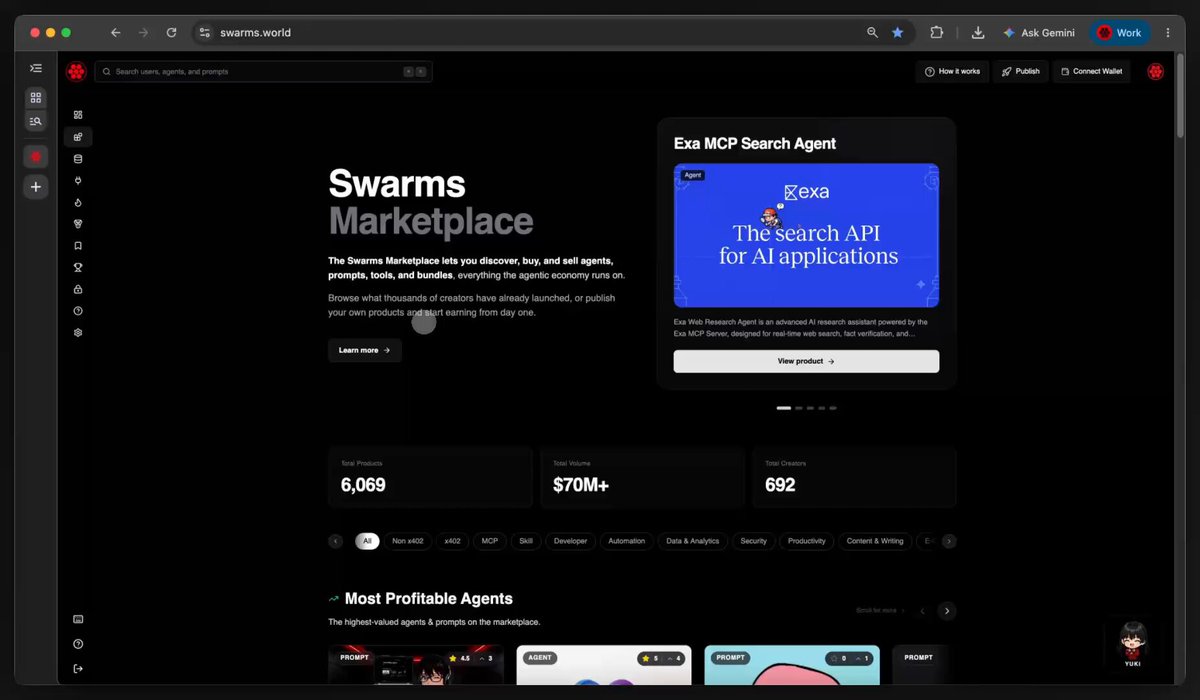Open the Yuki chat avatar
Screen dimensions: 1200x700
point(1133,643)
